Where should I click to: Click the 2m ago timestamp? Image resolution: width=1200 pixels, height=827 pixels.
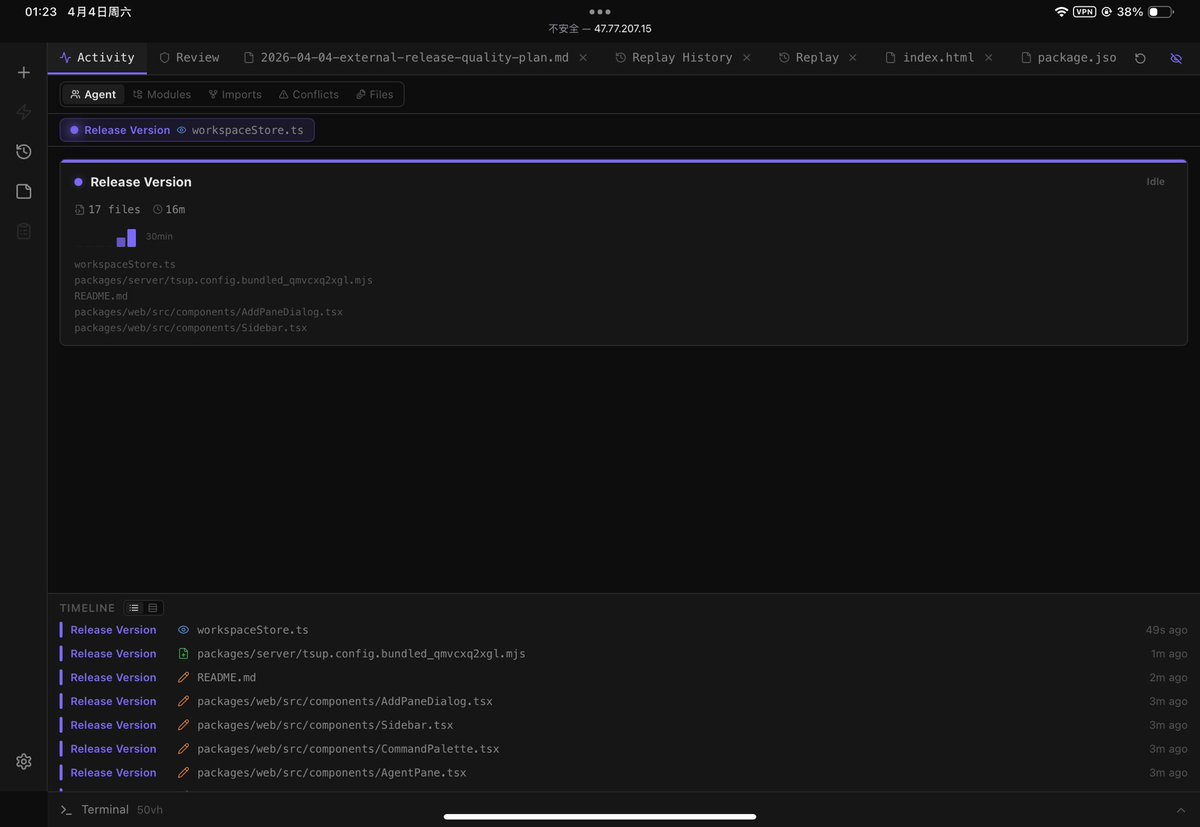tap(1169, 678)
